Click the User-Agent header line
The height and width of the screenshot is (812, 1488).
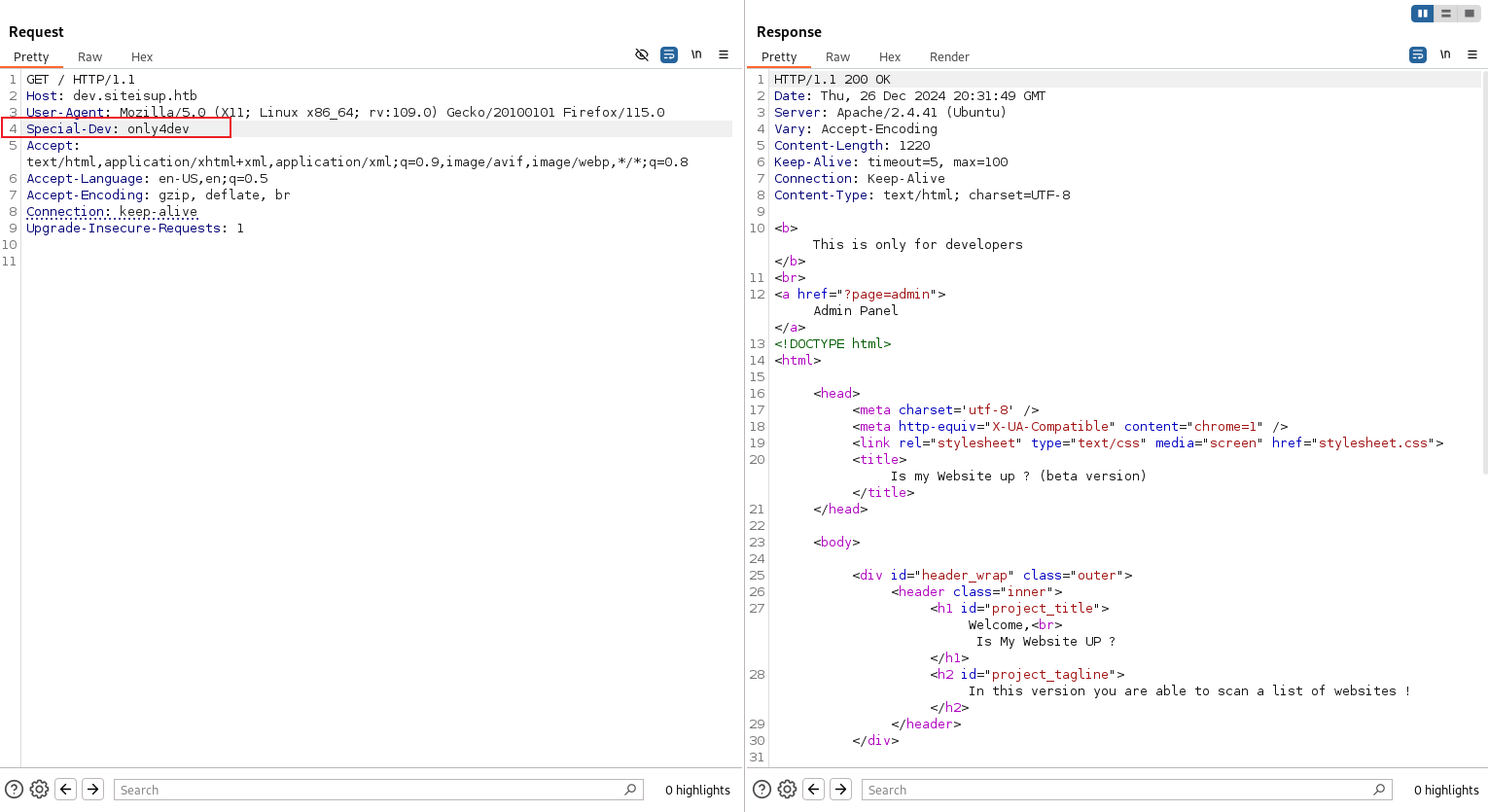[345, 112]
